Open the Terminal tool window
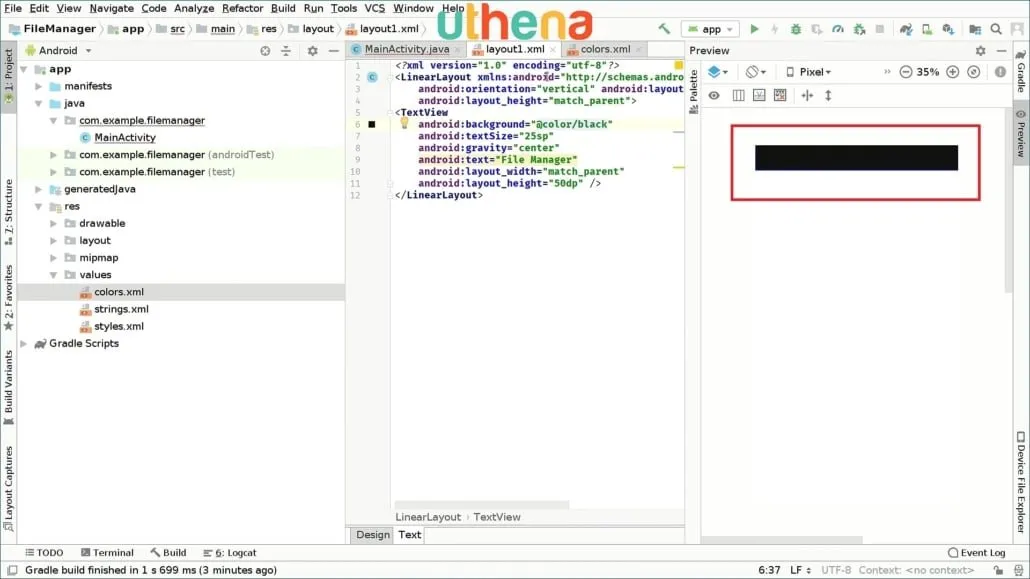Screen dimensions: 1030x579 107,553
